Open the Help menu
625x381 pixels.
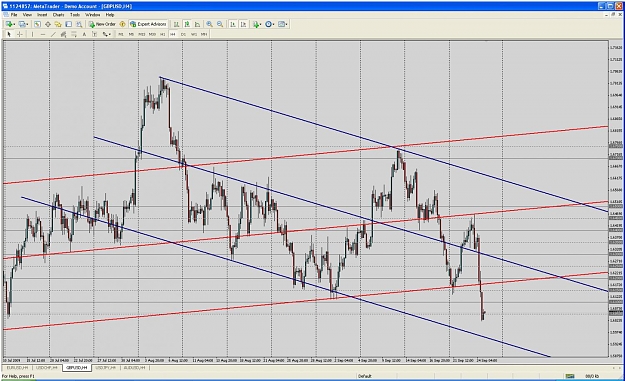pyautogui.click(x=110, y=14)
